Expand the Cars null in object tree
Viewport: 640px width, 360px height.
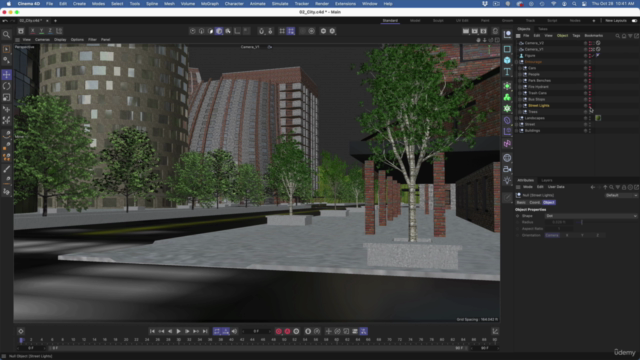[x=520, y=68]
